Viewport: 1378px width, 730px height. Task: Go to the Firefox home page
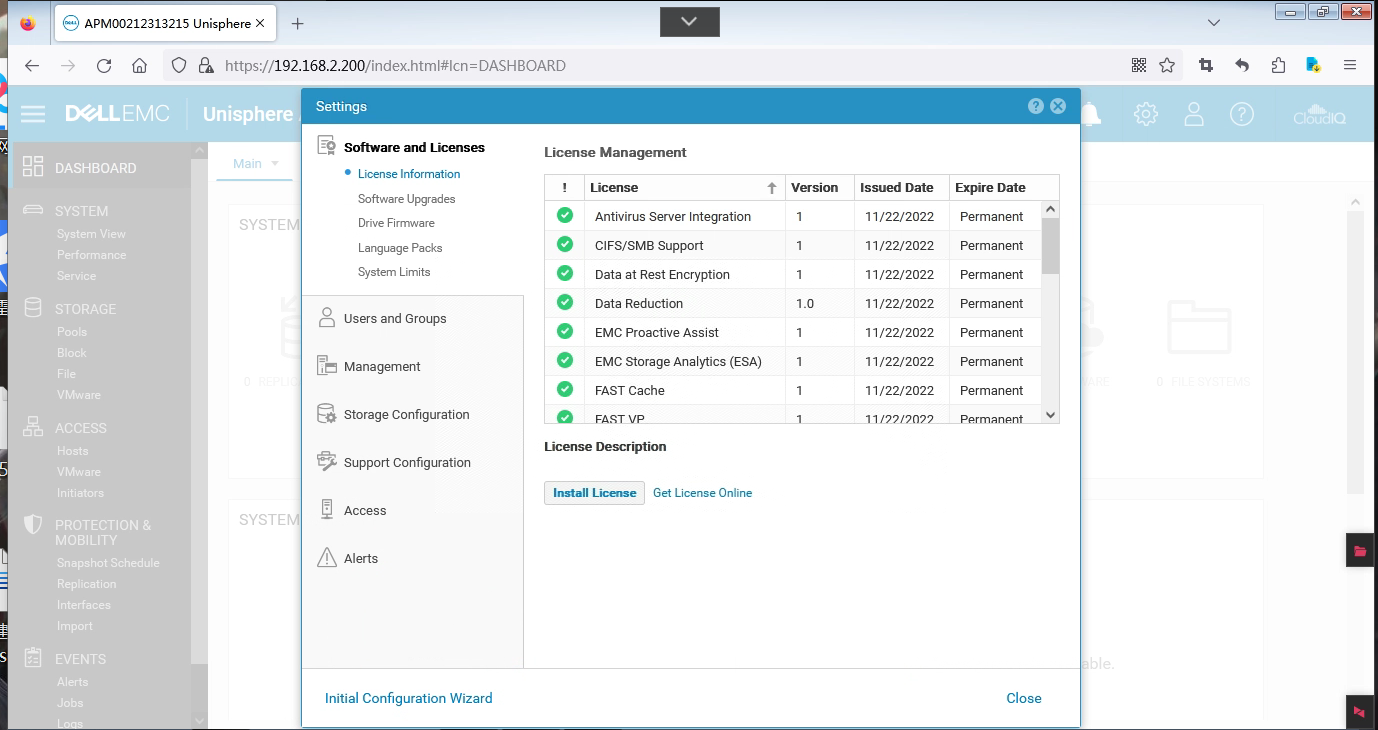(140, 65)
